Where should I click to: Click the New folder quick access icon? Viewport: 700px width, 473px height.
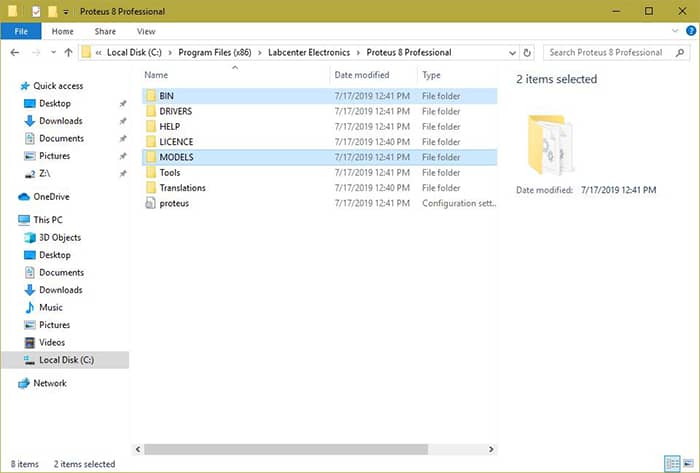(53, 12)
